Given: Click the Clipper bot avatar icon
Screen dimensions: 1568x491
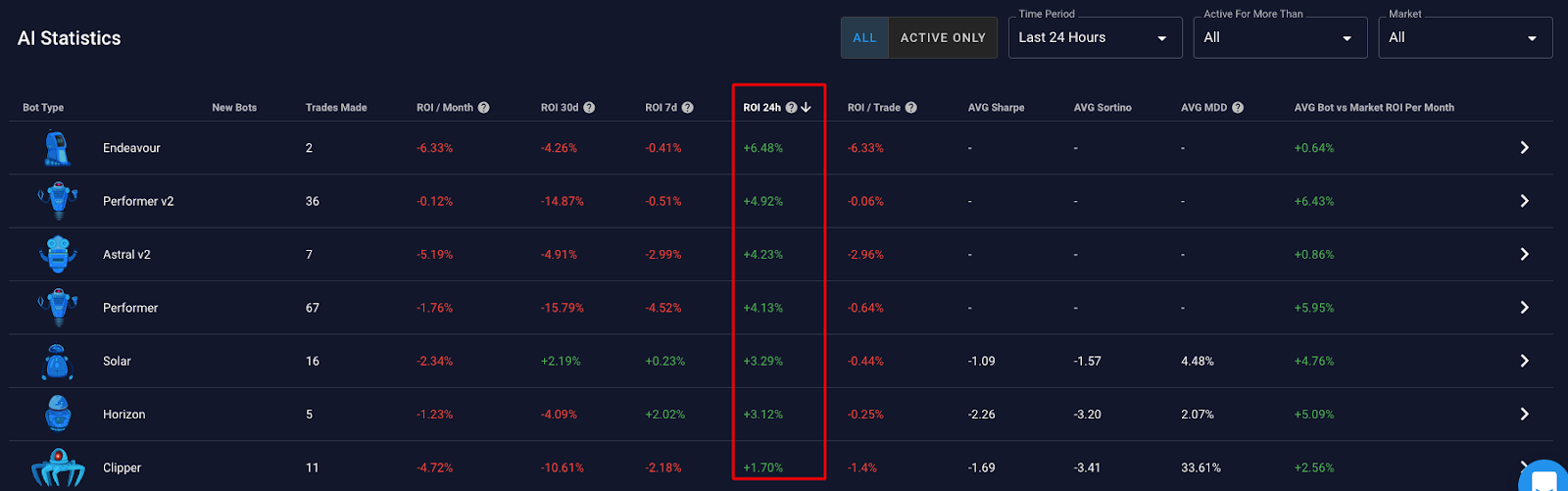Looking at the screenshot, I should [x=58, y=467].
